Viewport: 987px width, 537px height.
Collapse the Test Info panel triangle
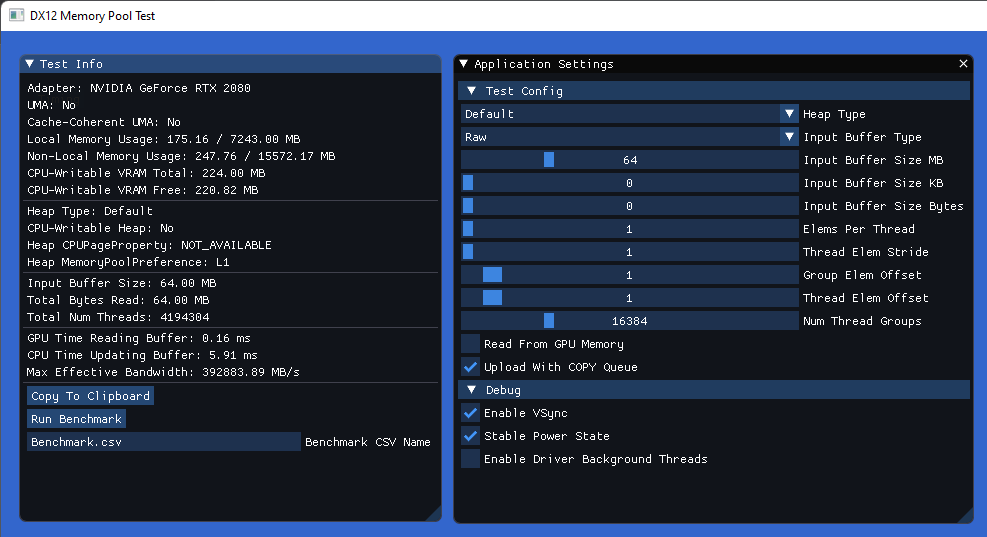click(30, 64)
